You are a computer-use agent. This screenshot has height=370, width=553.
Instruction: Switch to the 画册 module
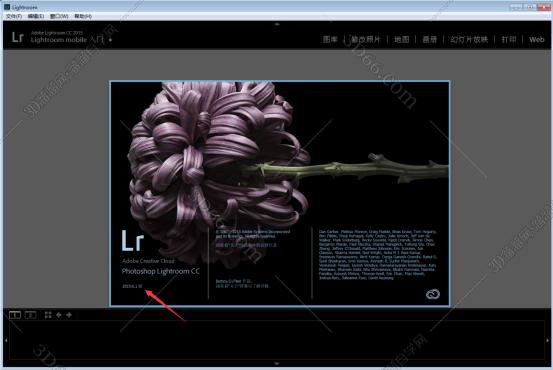coord(430,40)
